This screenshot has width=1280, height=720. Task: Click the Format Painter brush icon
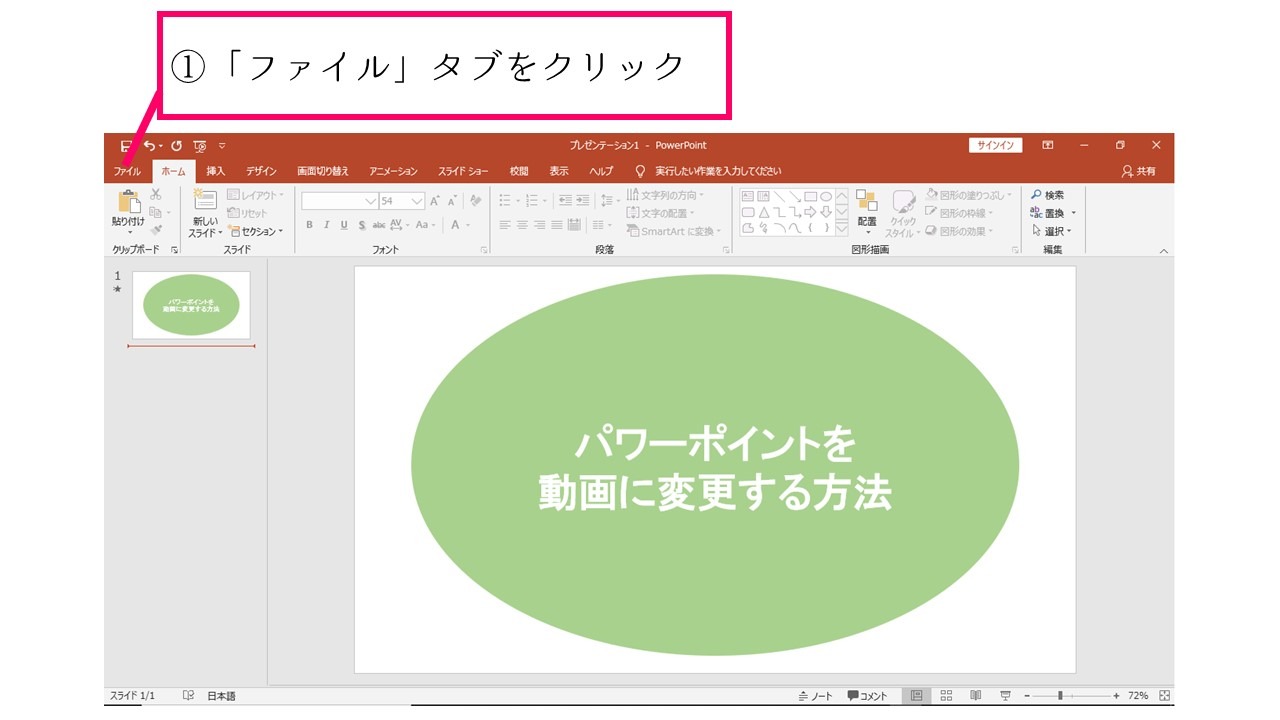click(156, 230)
